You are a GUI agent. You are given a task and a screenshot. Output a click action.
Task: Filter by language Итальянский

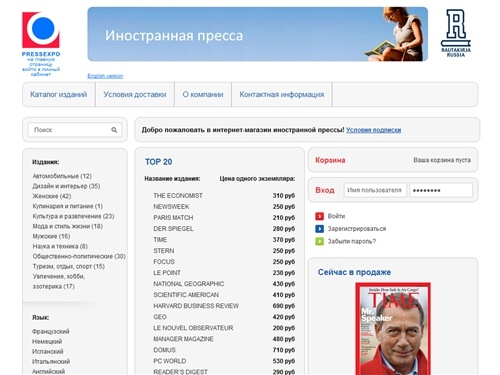click(x=51, y=361)
